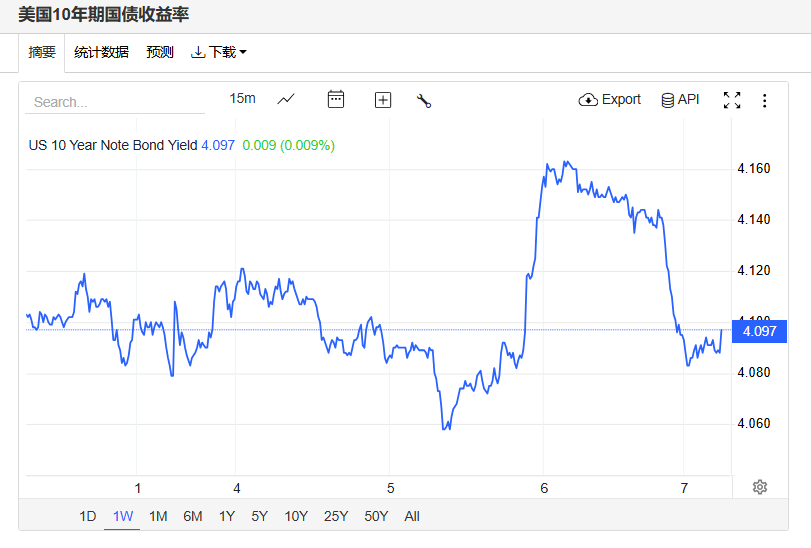Open the three-dot more options menu
811x548 pixels.
(x=764, y=100)
